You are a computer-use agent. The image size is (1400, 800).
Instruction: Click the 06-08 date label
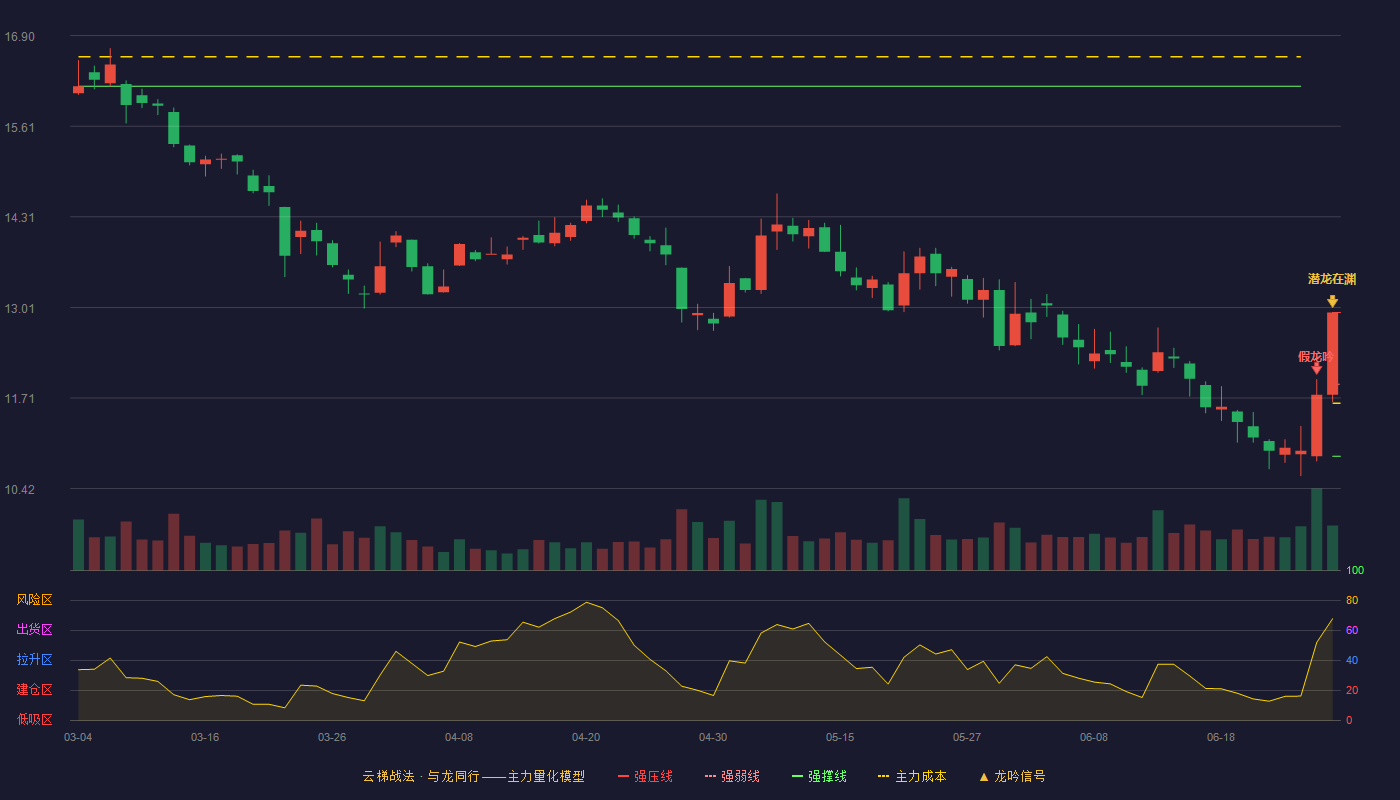(x=1094, y=737)
